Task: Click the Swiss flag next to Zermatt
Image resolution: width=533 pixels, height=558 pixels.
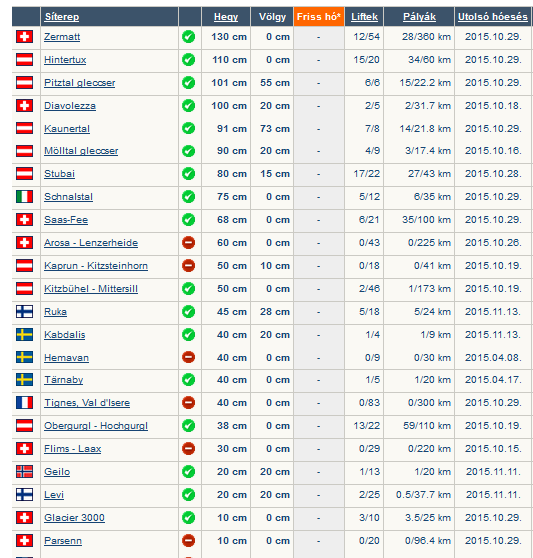Action: click(x=25, y=37)
